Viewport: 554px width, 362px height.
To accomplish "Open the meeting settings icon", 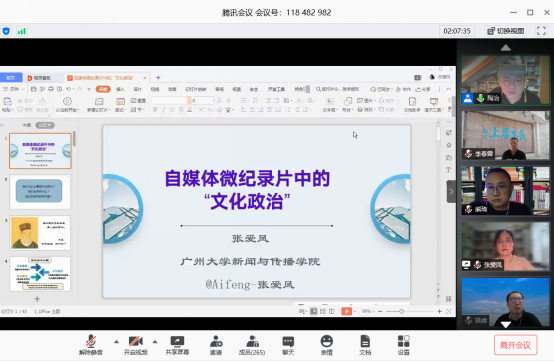I will pyautogui.click(x=403, y=345).
